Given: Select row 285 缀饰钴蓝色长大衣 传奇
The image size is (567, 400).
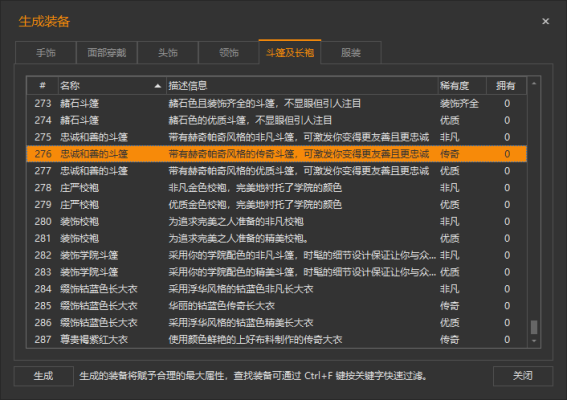Looking at the screenshot, I should point(277,306).
